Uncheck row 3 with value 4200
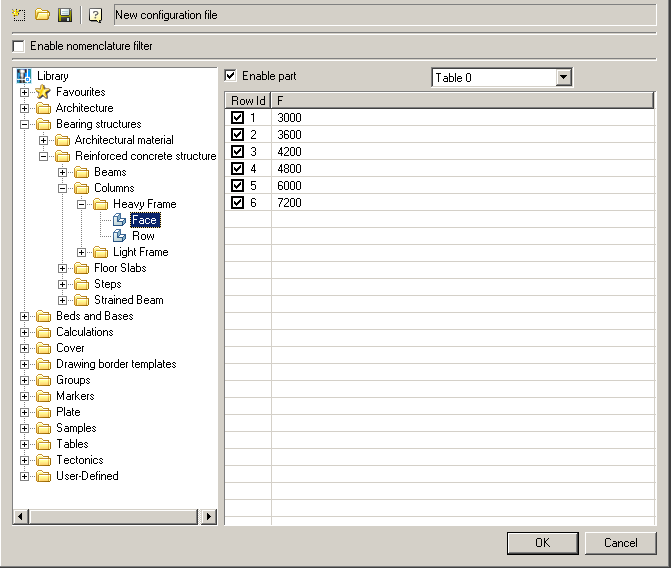The width and height of the screenshot is (671, 568). [x=237, y=152]
